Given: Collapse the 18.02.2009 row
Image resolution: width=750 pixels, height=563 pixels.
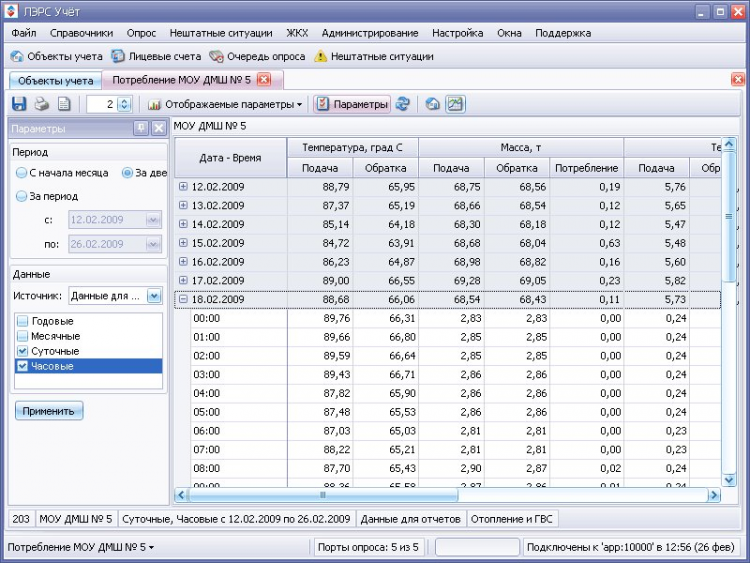Looking at the screenshot, I should [x=183, y=299].
